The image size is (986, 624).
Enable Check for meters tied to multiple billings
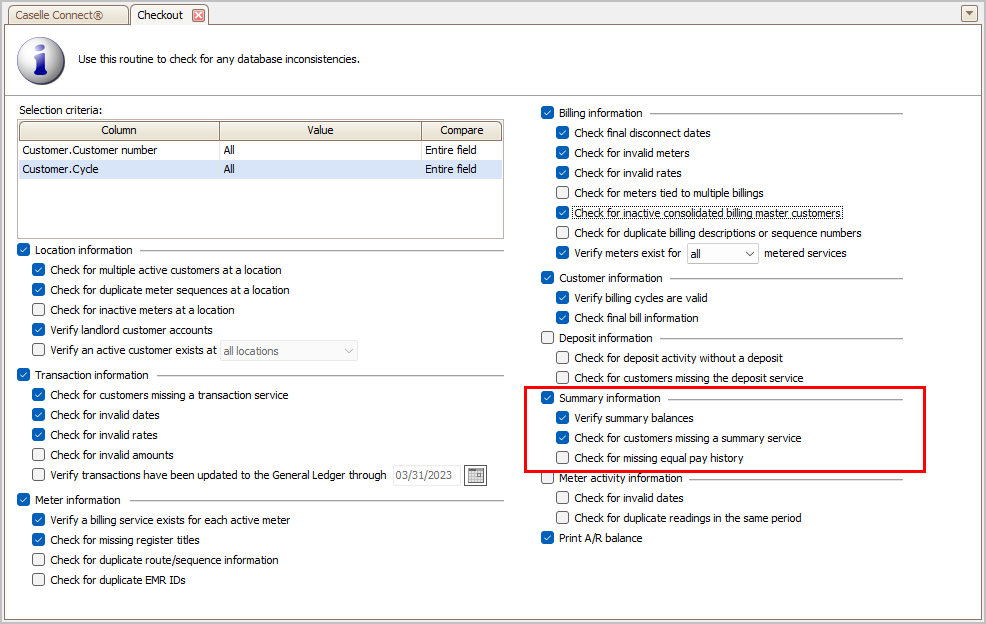point(563,193)
